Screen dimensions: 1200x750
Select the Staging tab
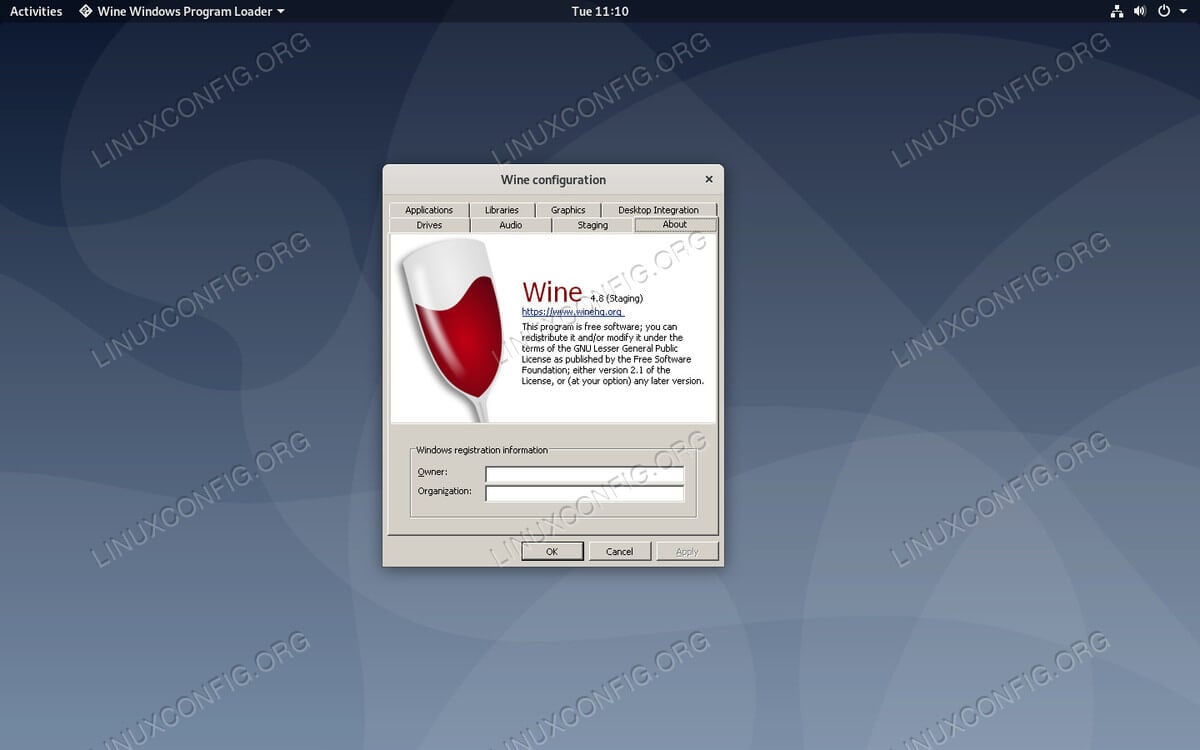pos(592,225)
